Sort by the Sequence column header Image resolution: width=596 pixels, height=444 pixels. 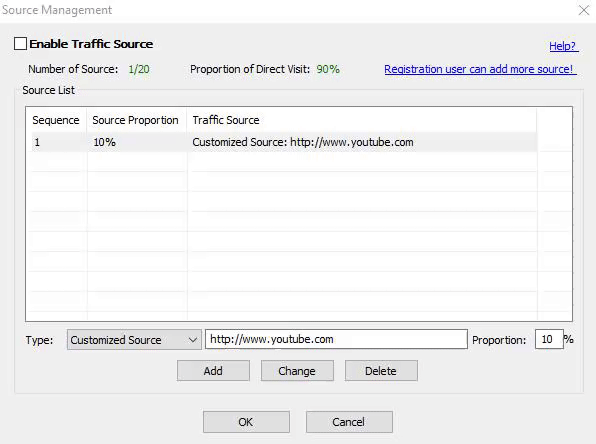(x=56, y=120)
